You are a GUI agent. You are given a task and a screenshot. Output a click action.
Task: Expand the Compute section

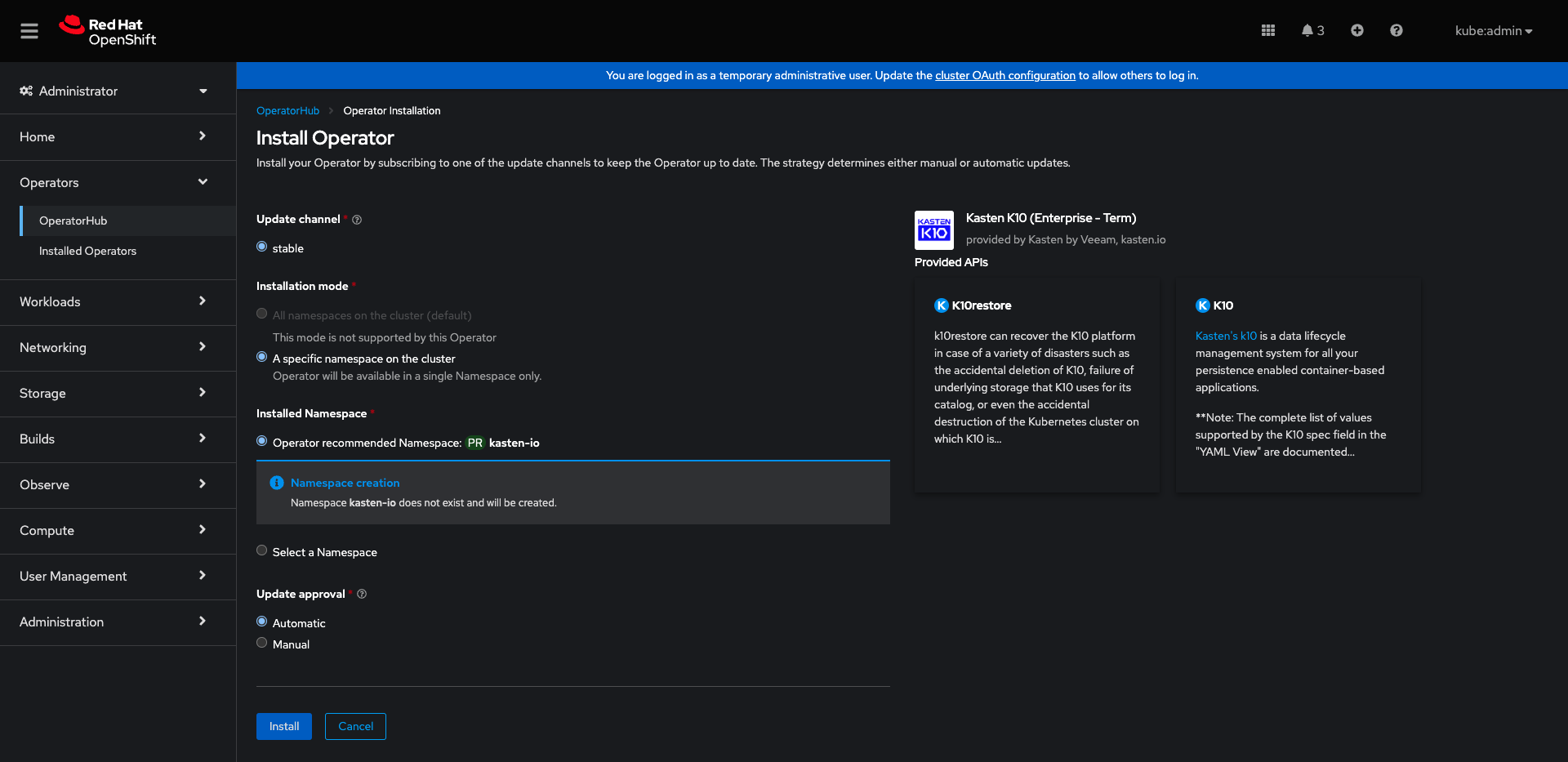click(118, 530)
